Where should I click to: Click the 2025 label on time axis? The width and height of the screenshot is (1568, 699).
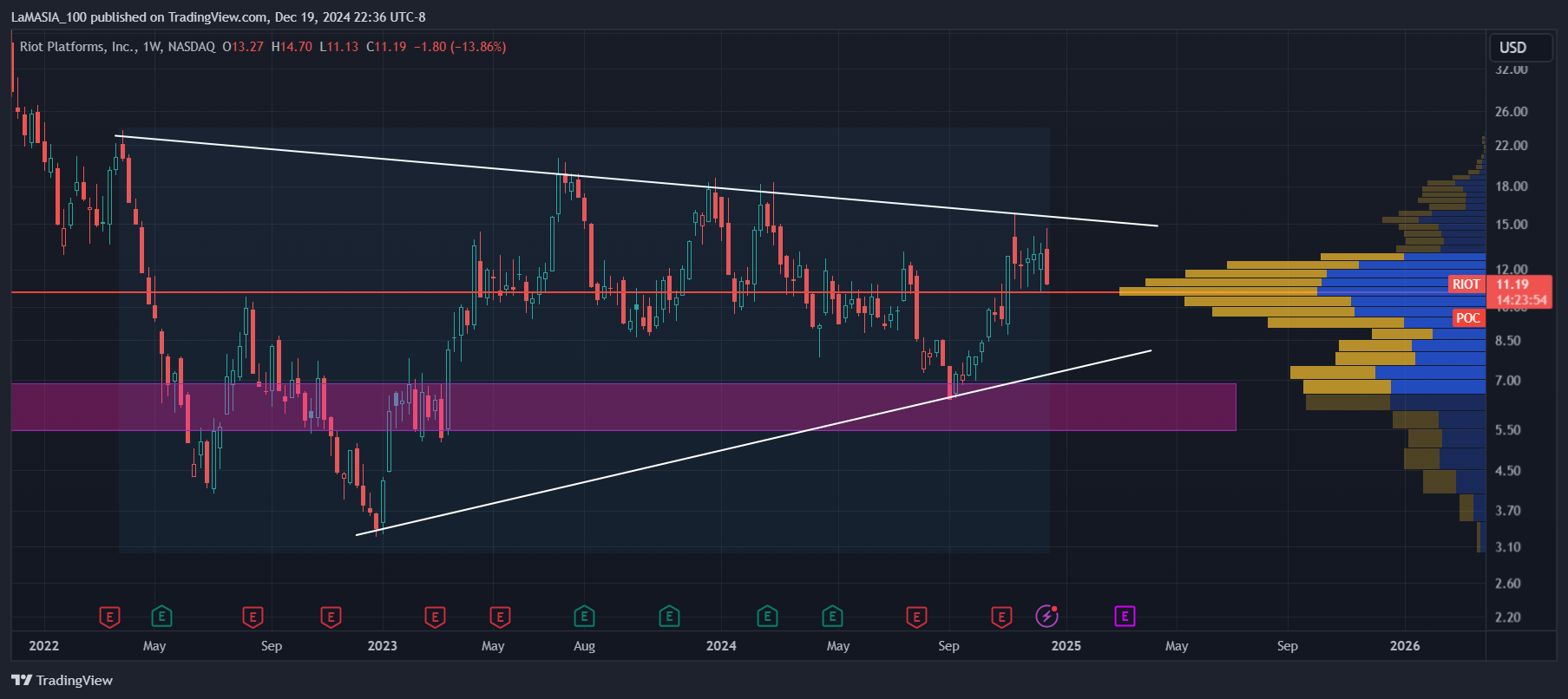pyautogui.click(x=1066, y=645)
